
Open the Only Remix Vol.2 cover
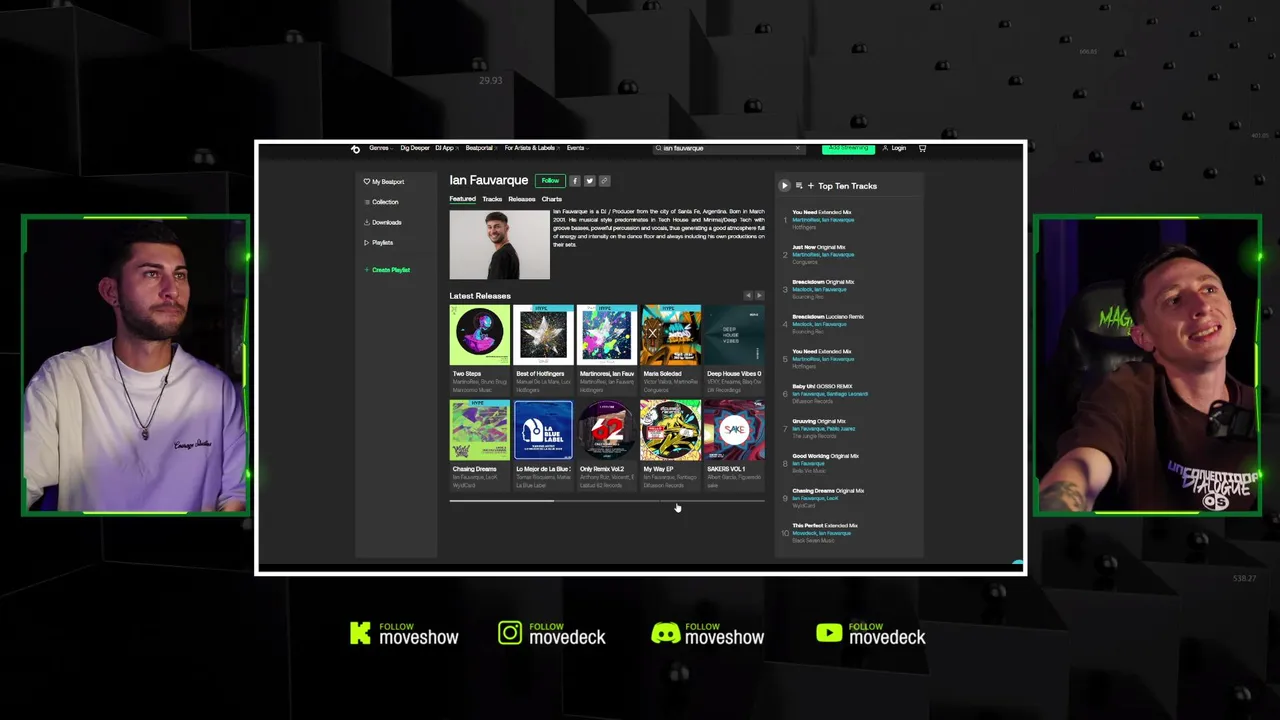tap(607, 430)
